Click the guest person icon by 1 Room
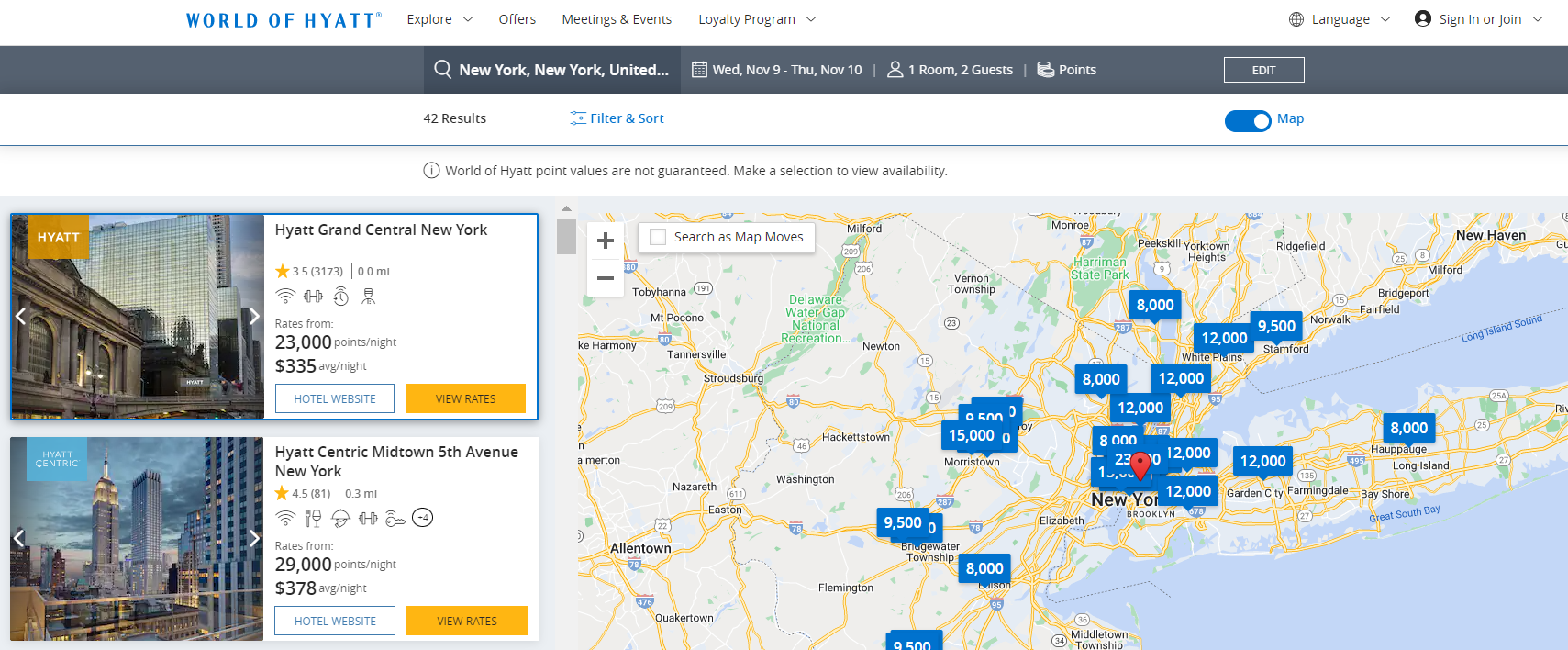The width and height of the screenshot is (1568, 650). coord(895,70)
